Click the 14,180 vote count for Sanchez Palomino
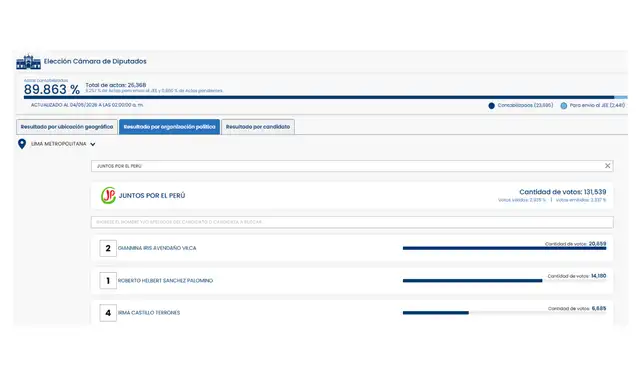The height and width of the screenshot is (376, 640). coord(599,276)
